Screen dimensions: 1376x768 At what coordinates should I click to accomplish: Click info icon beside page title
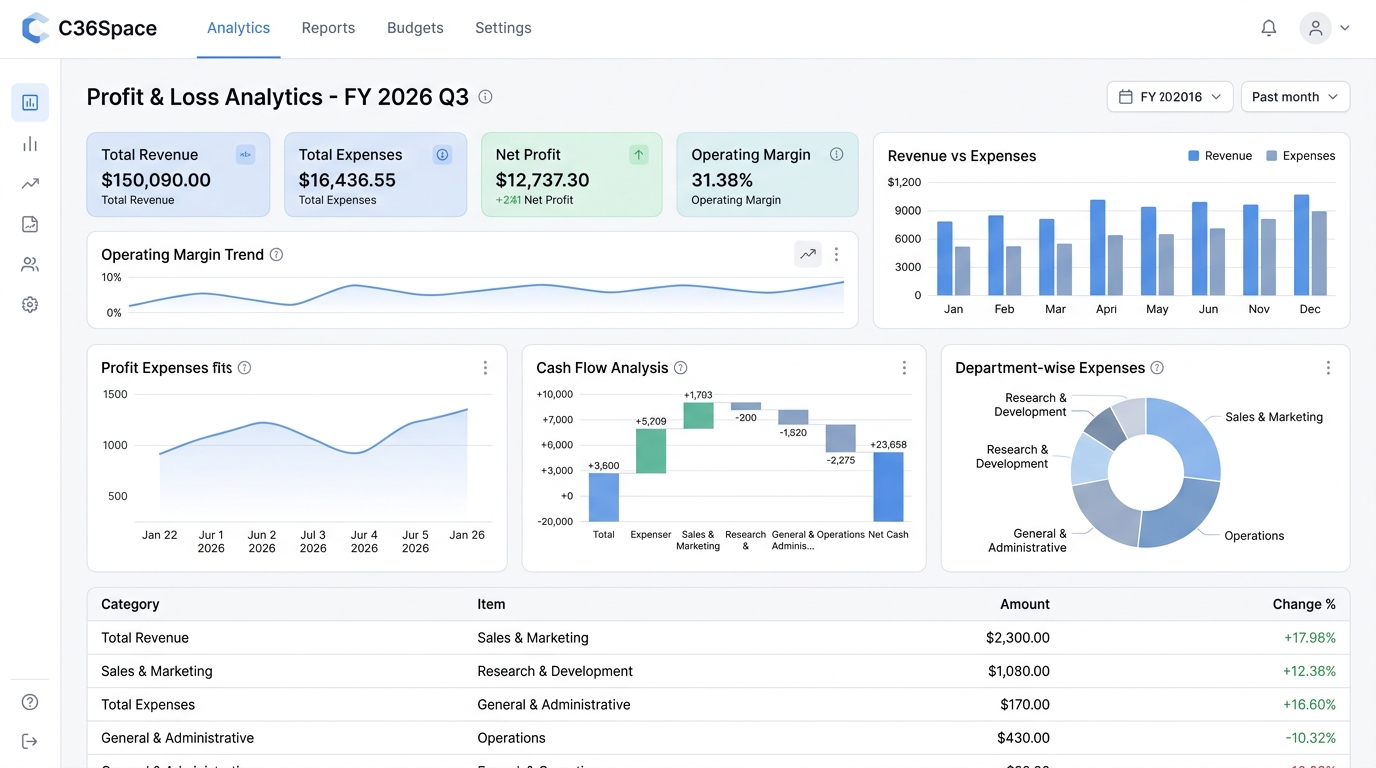(485, 97)
